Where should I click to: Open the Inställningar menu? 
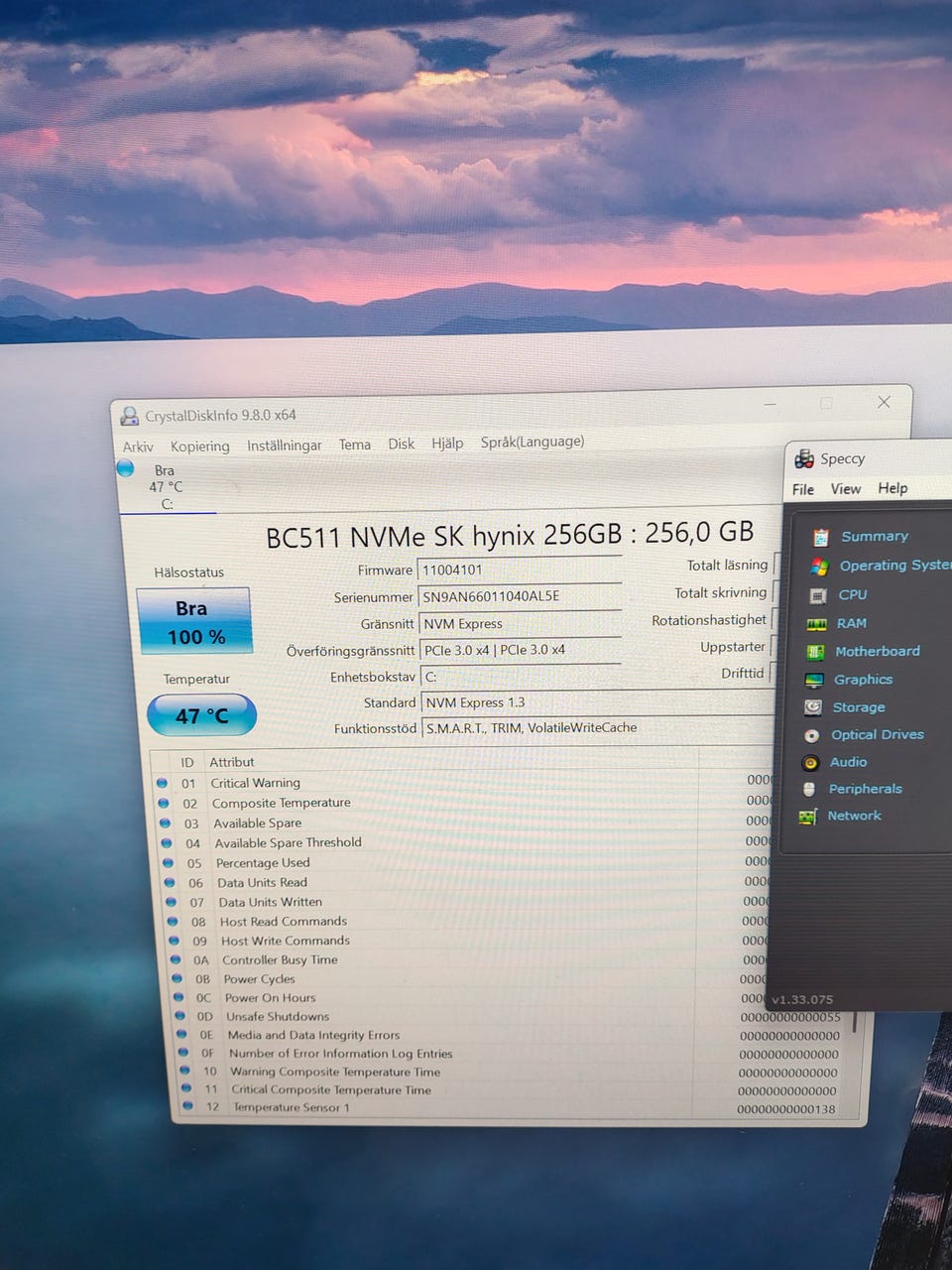tap(284, 445)
